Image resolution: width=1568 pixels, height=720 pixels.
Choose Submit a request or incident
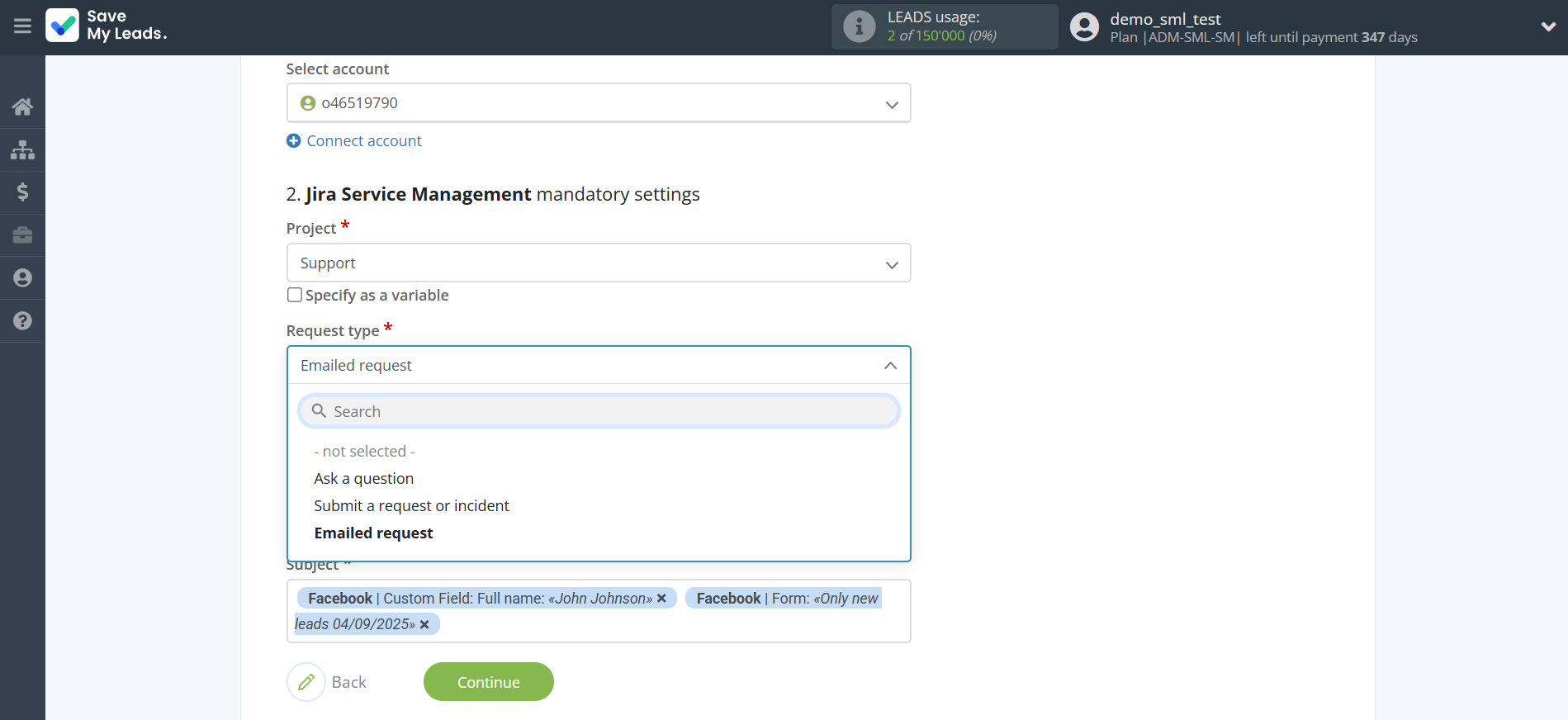pyautogui.click(x=411, y=506)
